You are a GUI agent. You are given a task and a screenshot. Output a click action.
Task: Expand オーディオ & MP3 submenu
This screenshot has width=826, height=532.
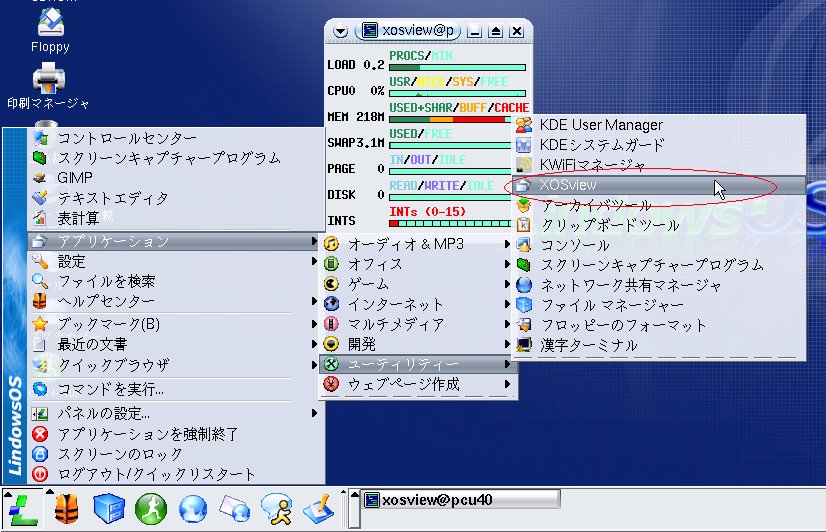(x=418, y=244)
